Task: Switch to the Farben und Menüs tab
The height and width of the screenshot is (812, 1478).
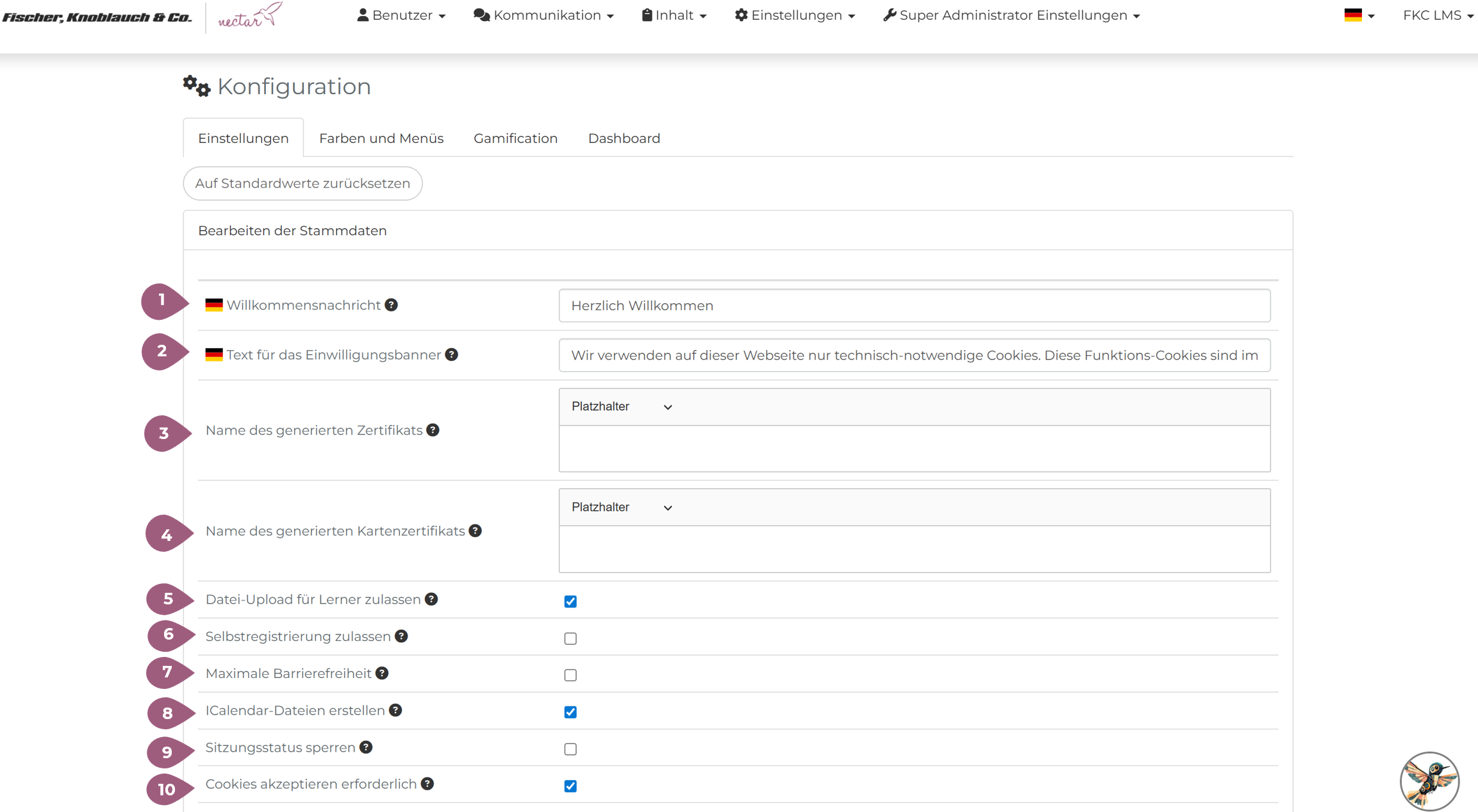Action: (x=381, y=138)
